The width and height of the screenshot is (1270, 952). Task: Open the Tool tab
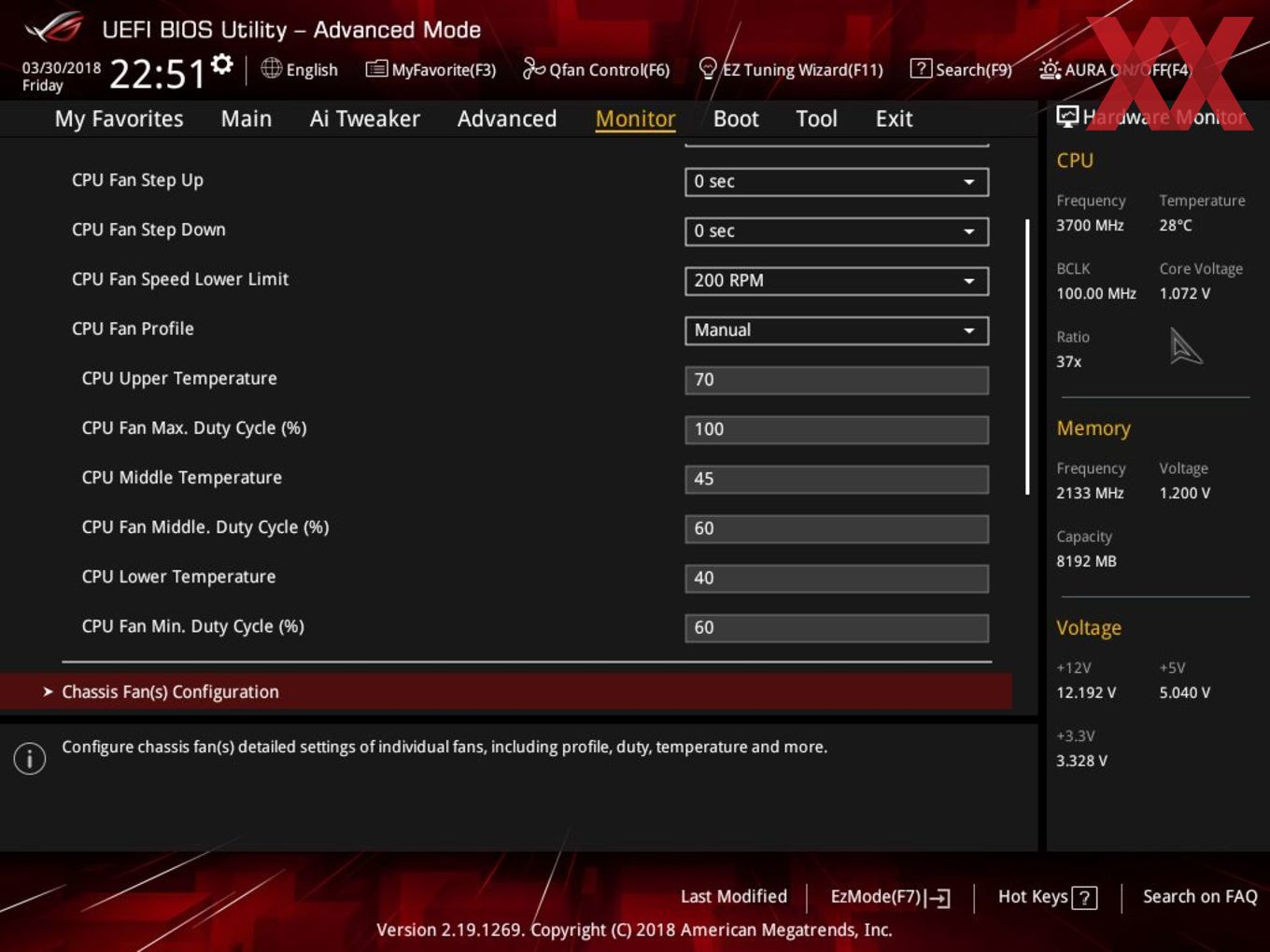pos(816,119)
